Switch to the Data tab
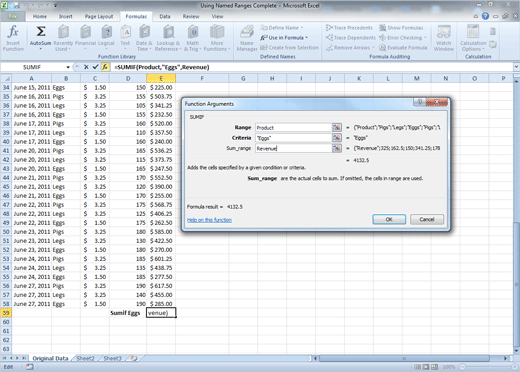Viewport: 520px width, 372px height. pyautogui.click(x=165, y=16)
